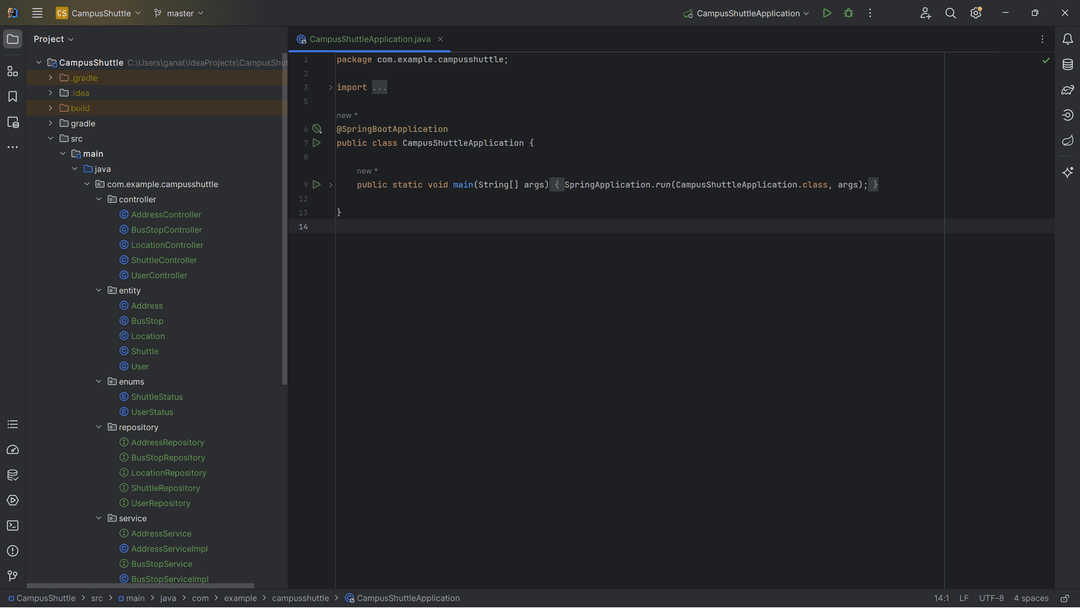Open IDE settings gear icon
Viewport: 1080px width, 608px height.
pyautogui.click(x=976, y=13)
